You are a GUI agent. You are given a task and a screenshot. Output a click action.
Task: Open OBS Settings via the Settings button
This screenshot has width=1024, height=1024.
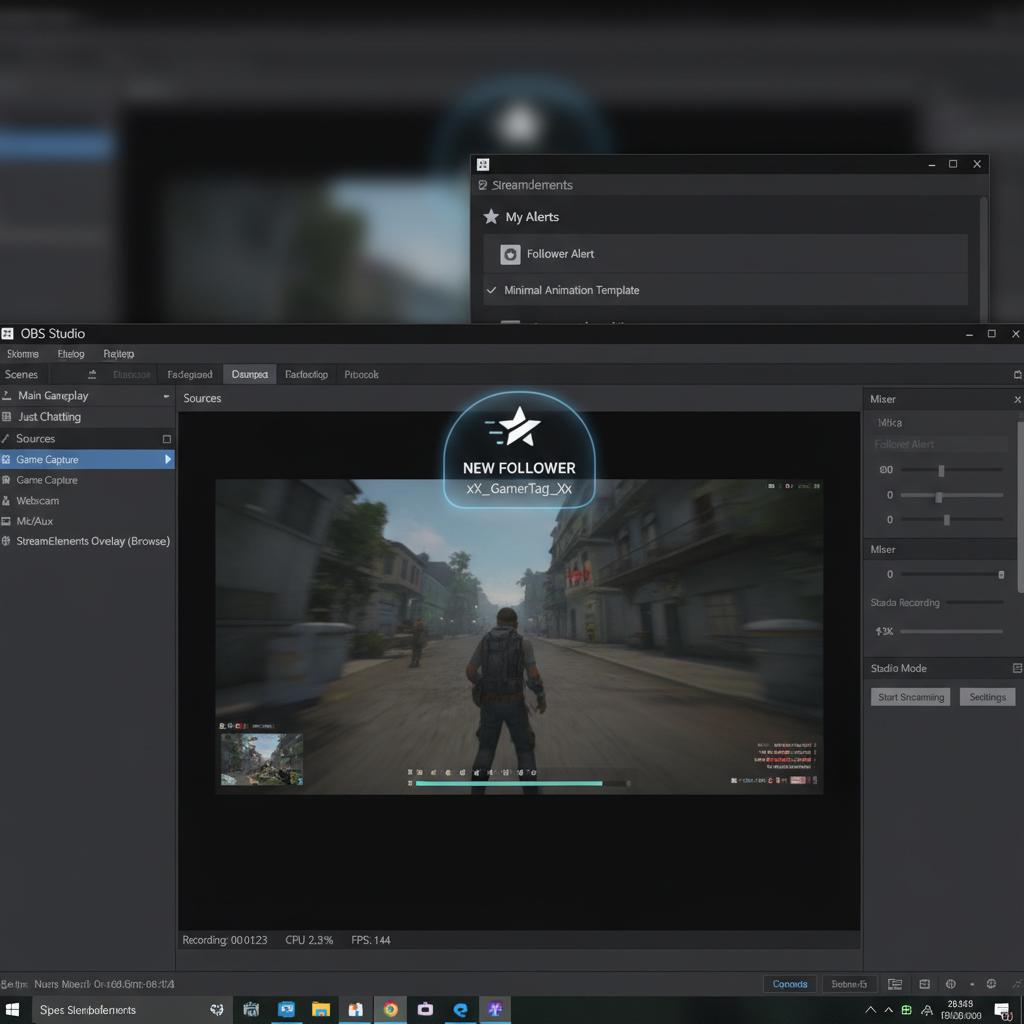[x=987, y=696]
